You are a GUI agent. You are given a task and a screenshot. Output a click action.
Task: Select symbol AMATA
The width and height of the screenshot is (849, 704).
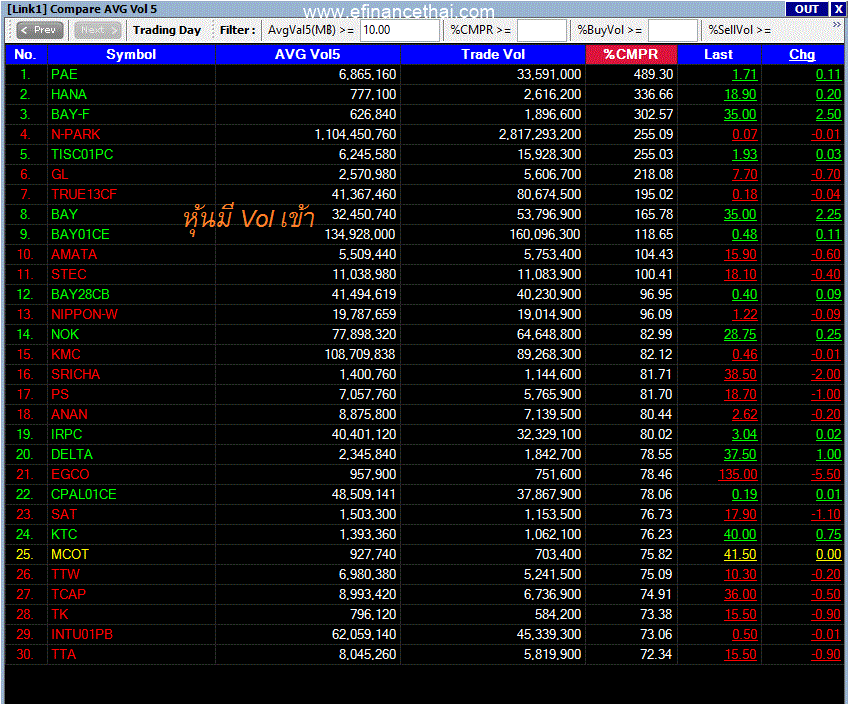pyautogui.click(x=74, y=255)
